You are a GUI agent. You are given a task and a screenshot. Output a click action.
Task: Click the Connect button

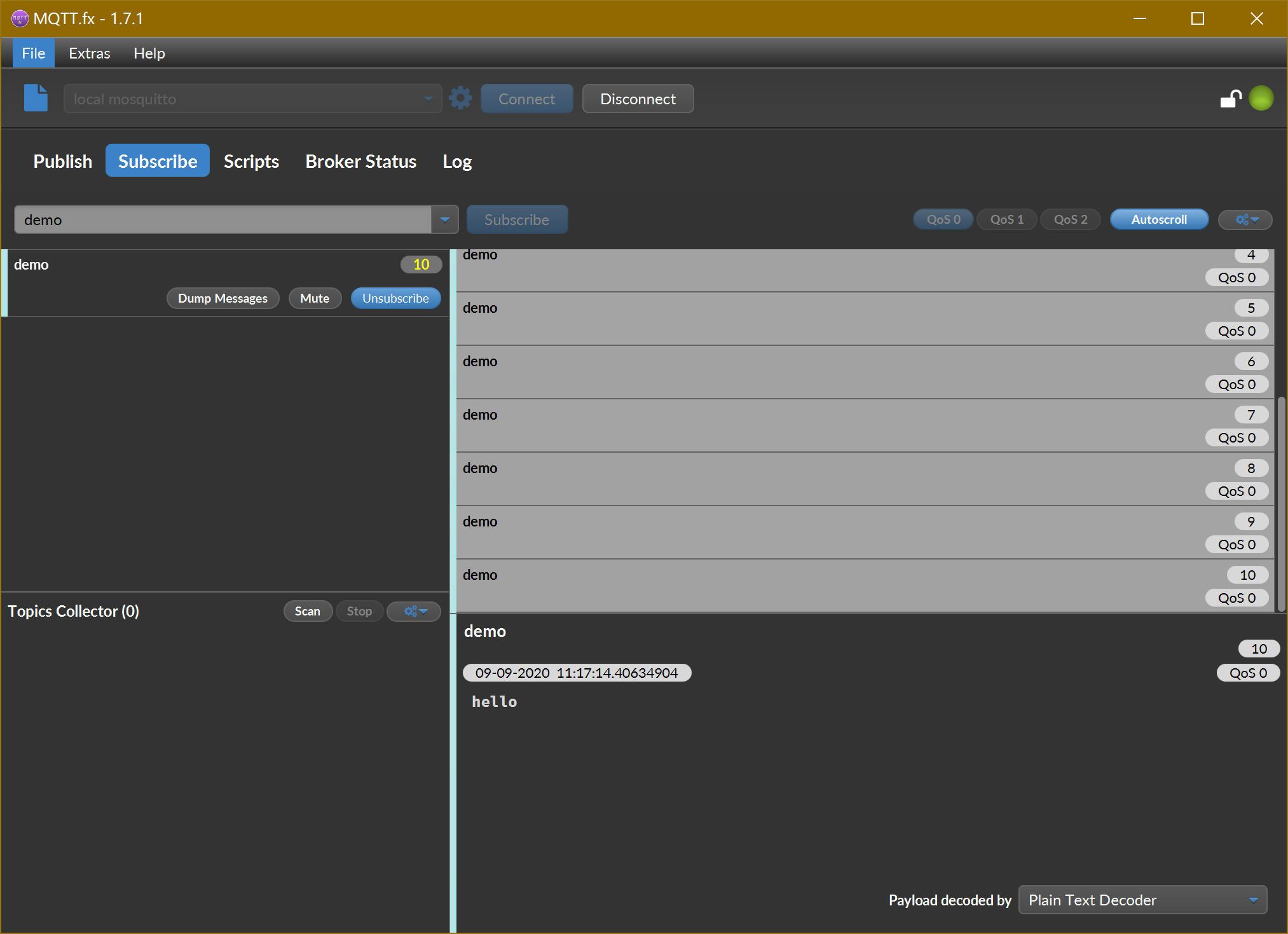click(x=526, y=99)
